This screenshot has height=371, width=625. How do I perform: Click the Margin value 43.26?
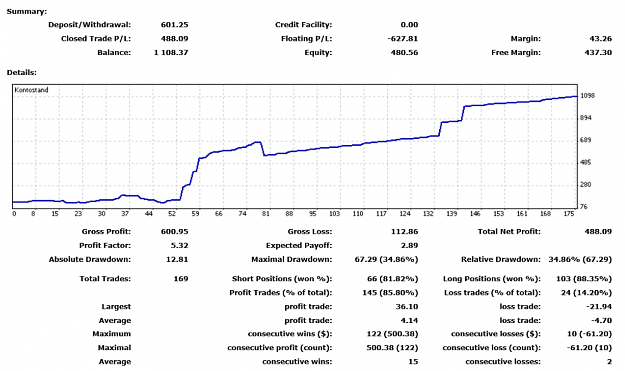tap(600, 39)
